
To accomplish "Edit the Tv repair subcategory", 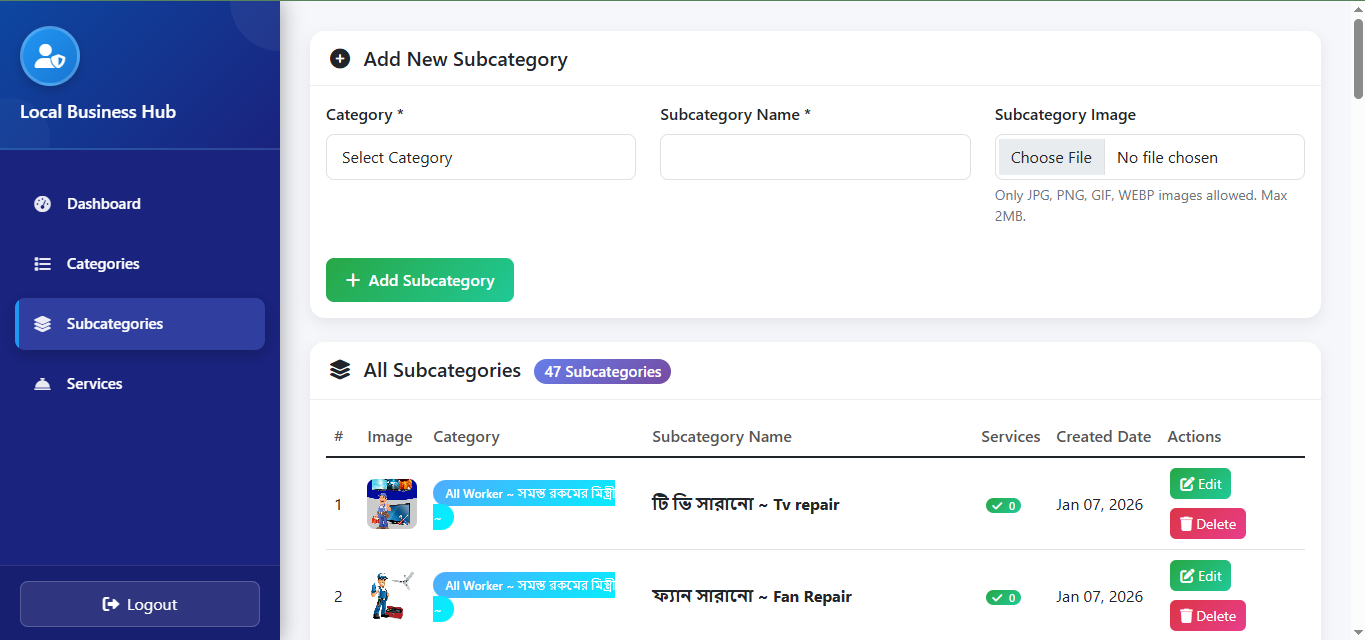I will (1200, 484).
